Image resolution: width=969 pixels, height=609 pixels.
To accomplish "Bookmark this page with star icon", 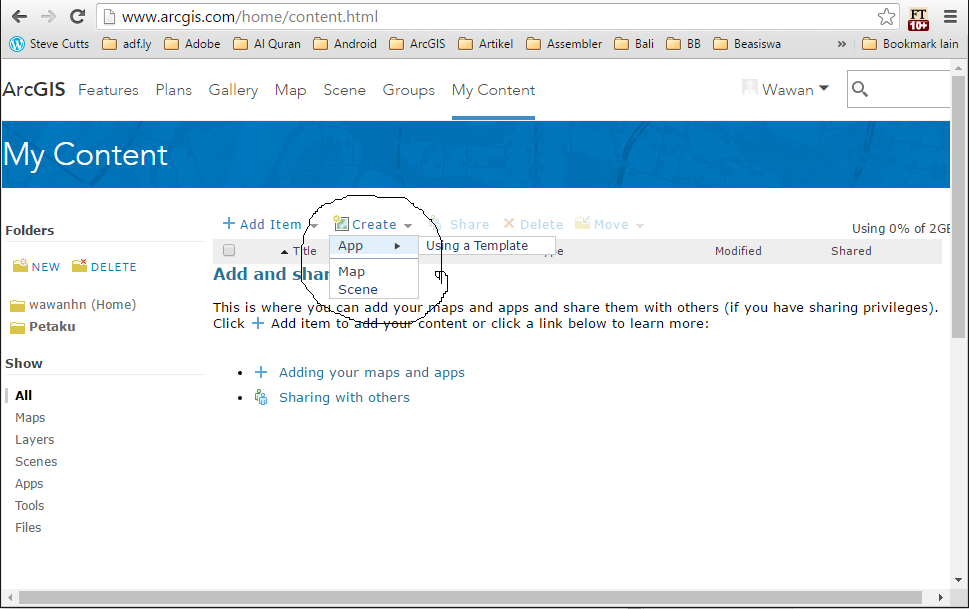I will coord(886,17).
